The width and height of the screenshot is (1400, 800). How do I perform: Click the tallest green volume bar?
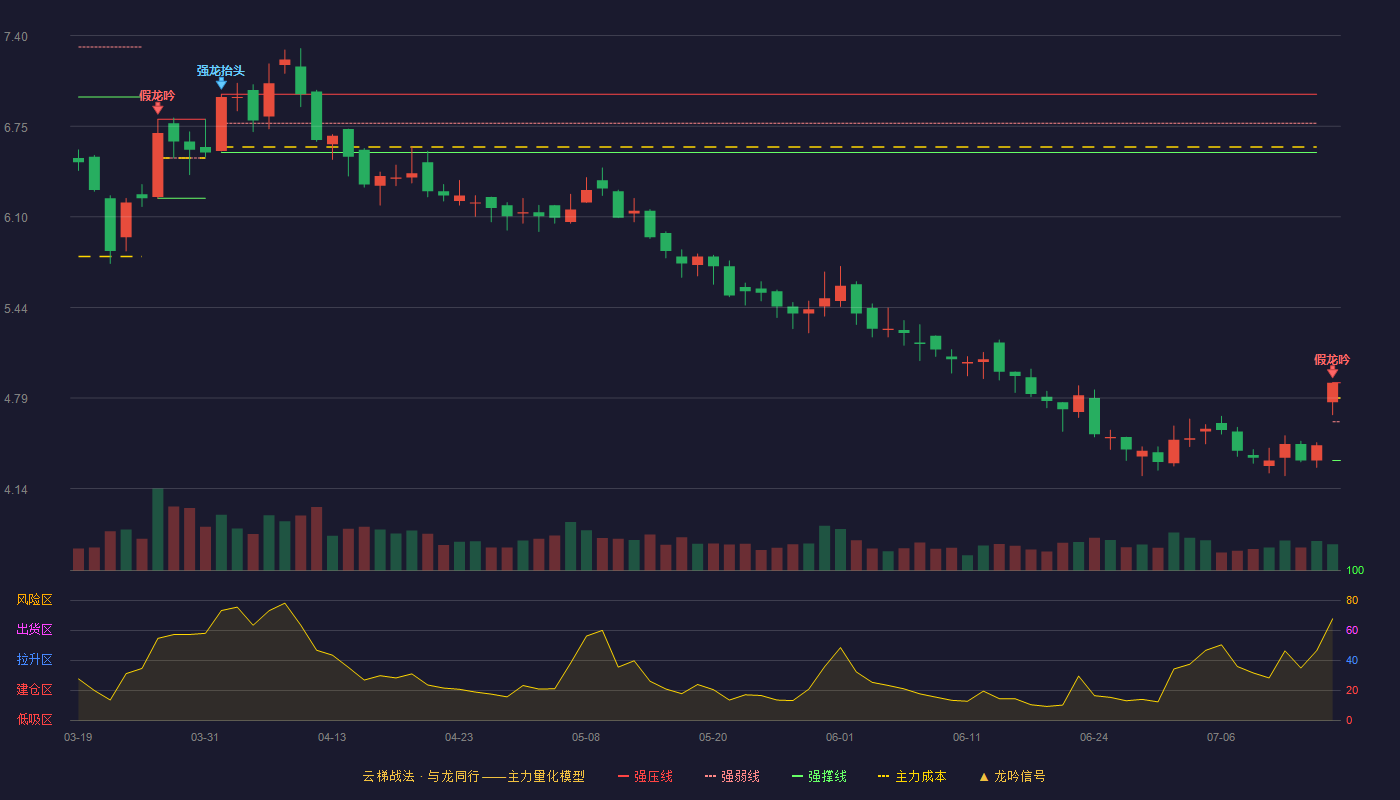(x=158, y=529)
